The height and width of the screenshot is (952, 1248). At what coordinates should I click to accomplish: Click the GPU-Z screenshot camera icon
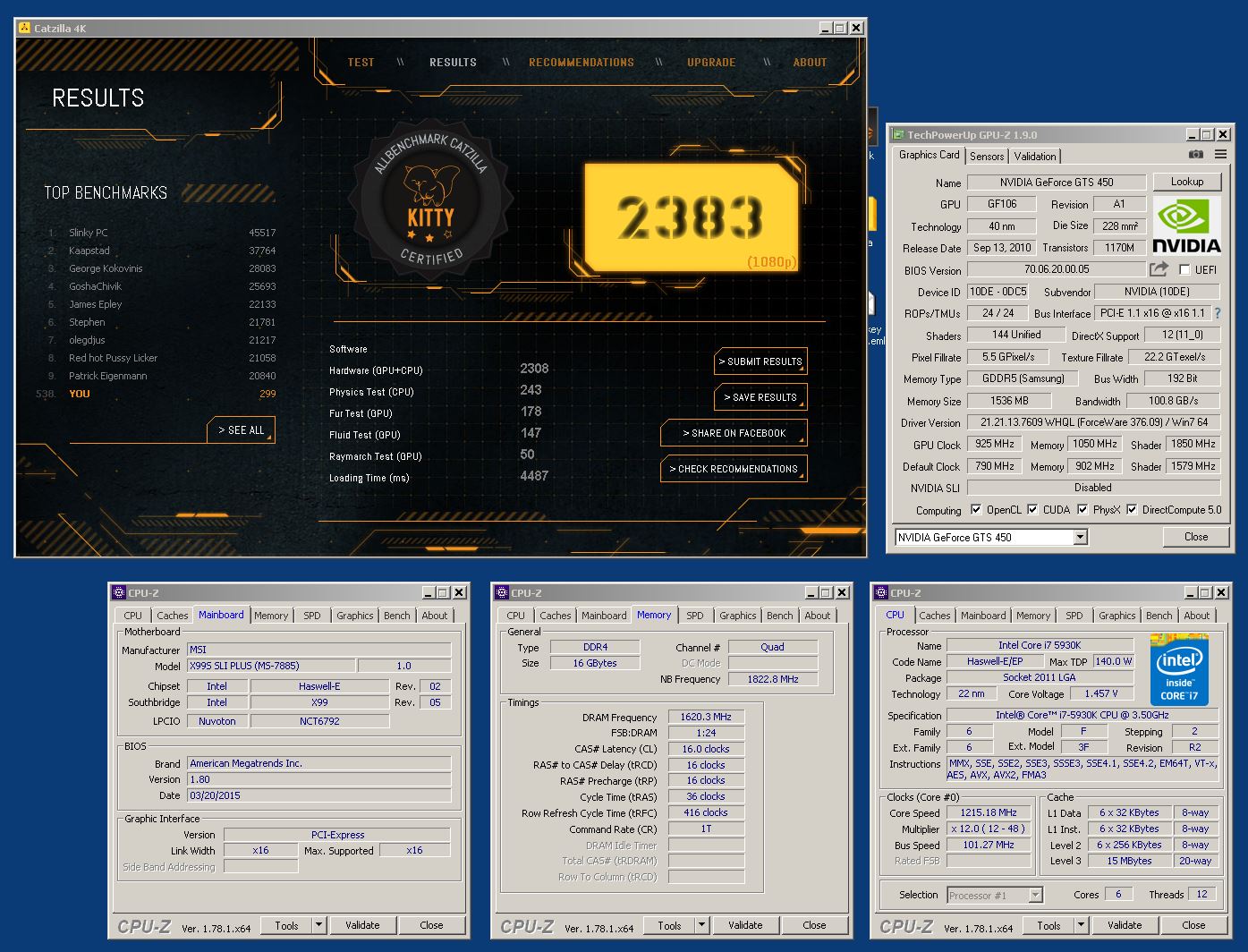1196,155
